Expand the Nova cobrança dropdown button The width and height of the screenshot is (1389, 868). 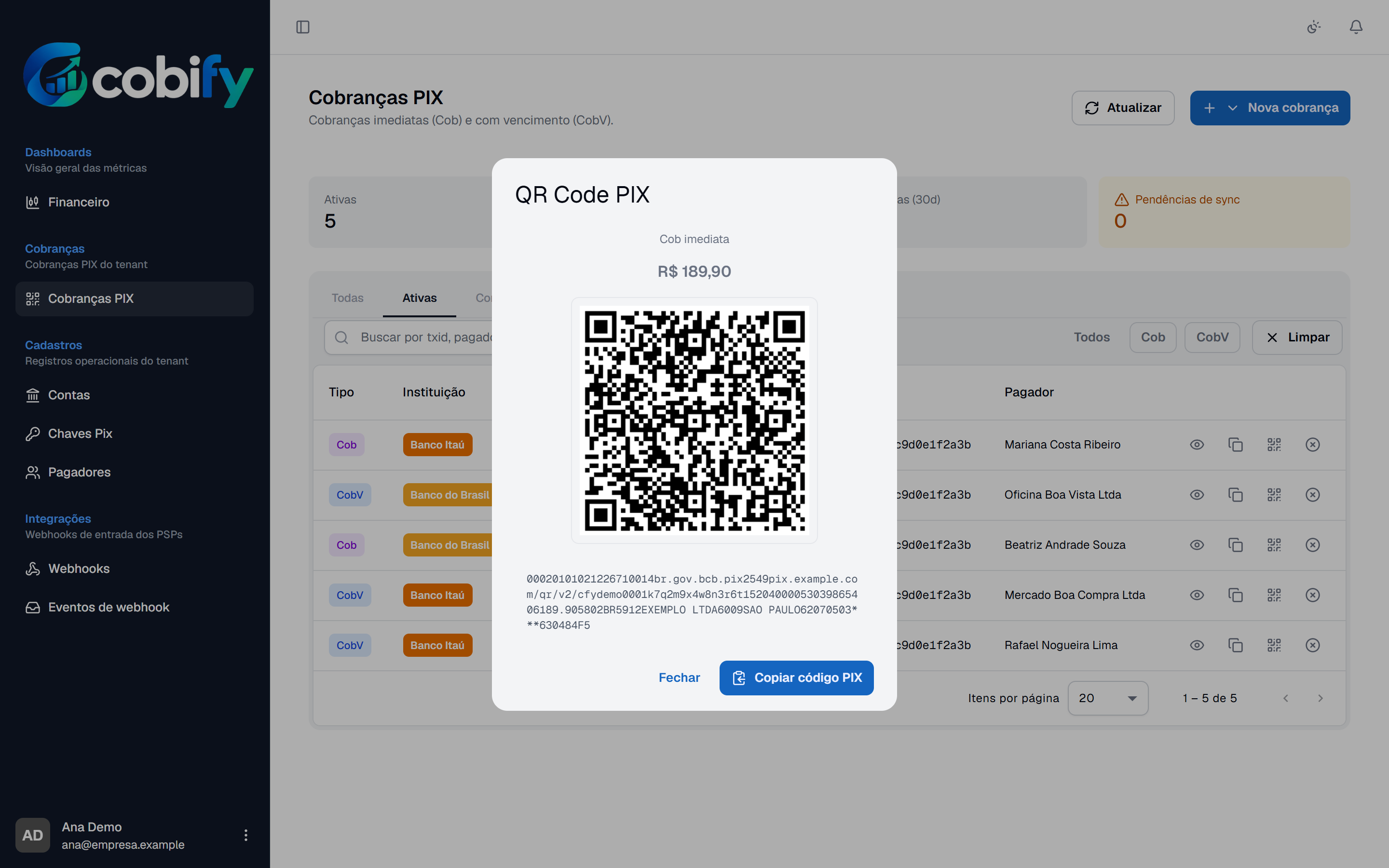click(x=1269, y=108)
